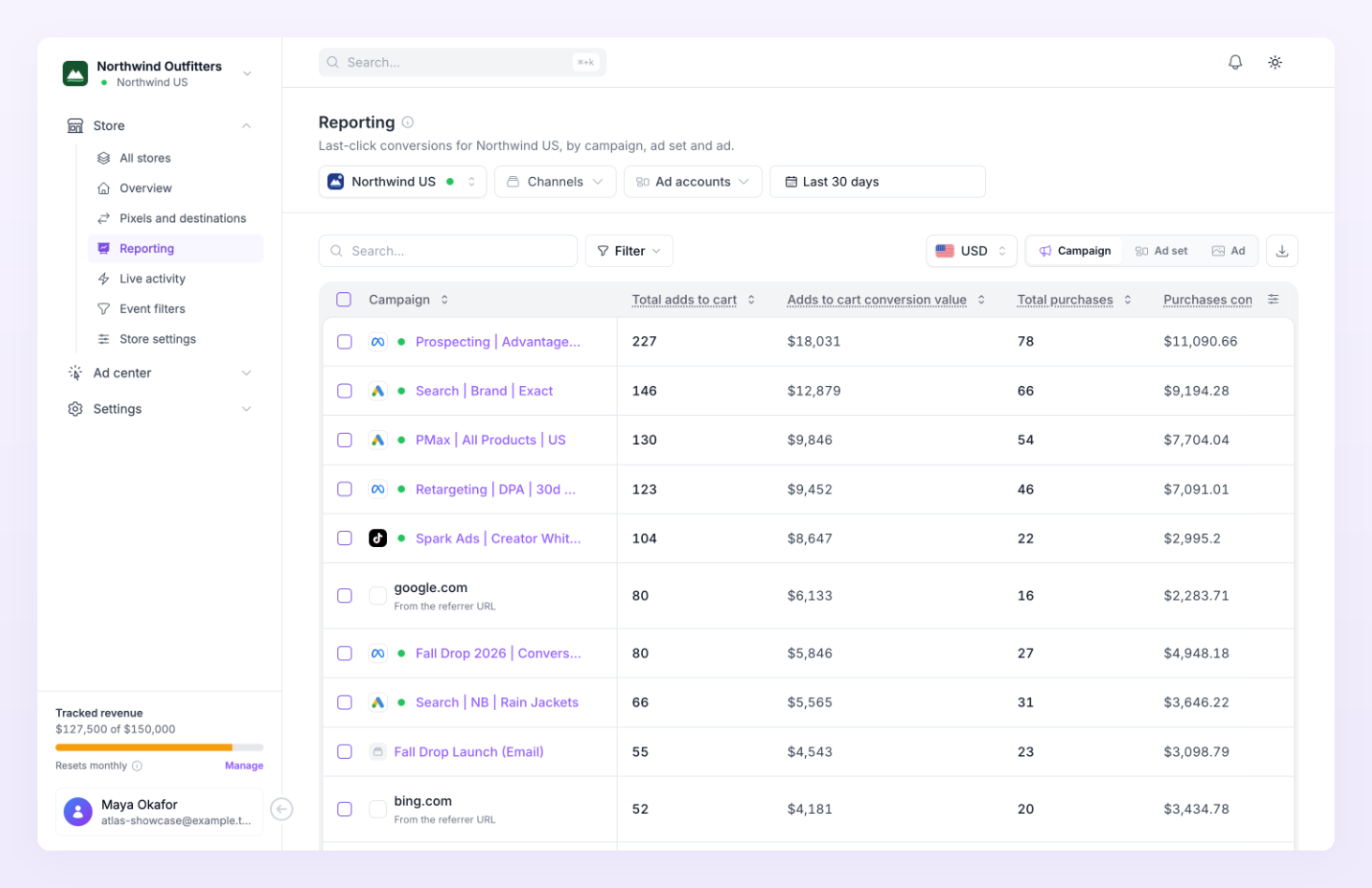Open the Channels dropdown
The image size is (1372, 888).
pyautogui.click(x=555, y=182)
